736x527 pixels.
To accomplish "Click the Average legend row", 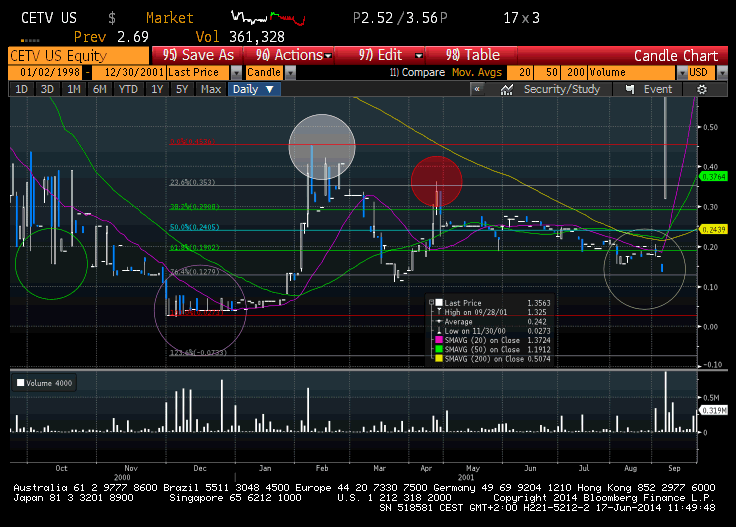I will [x=491, y=321].
